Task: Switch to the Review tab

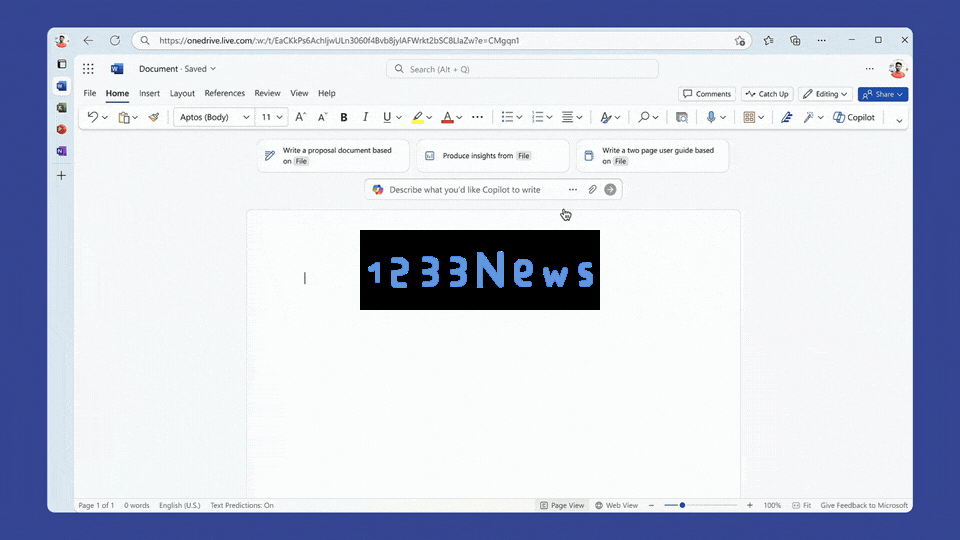Action: pyautogui.click(x=267, y=93)
